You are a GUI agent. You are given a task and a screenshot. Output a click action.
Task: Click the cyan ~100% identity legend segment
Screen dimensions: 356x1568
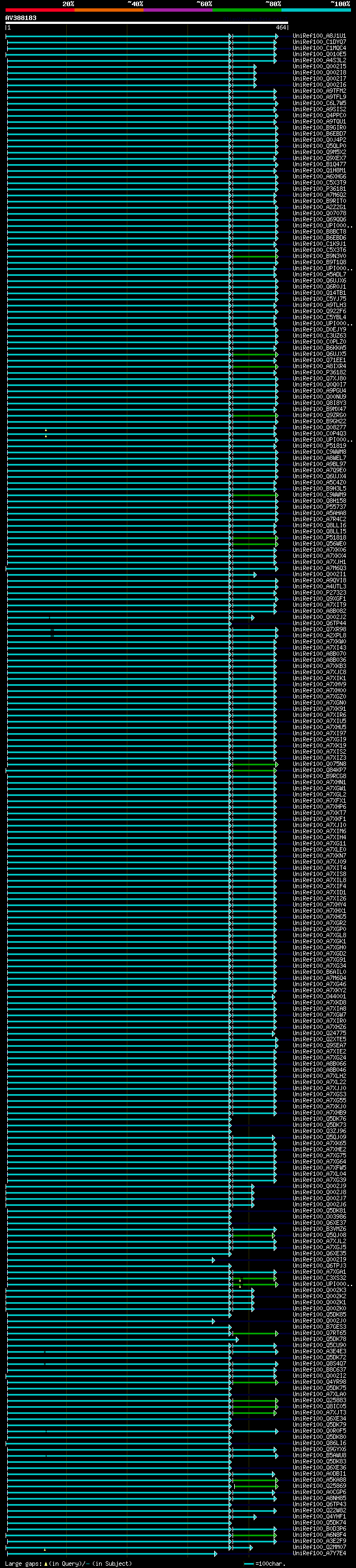tap(316, 10)
